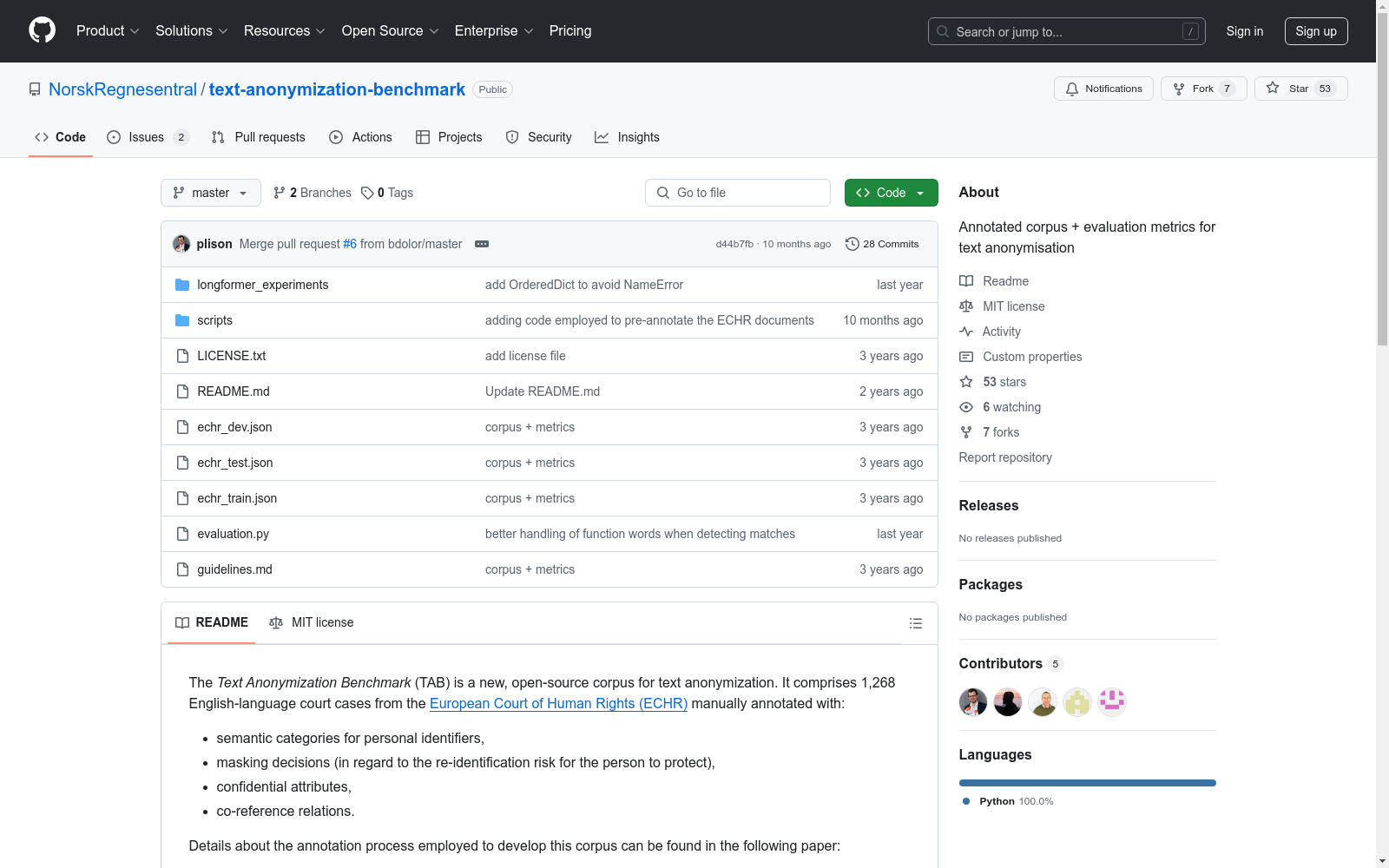Click the GitHub logo icon

[42, 30]
